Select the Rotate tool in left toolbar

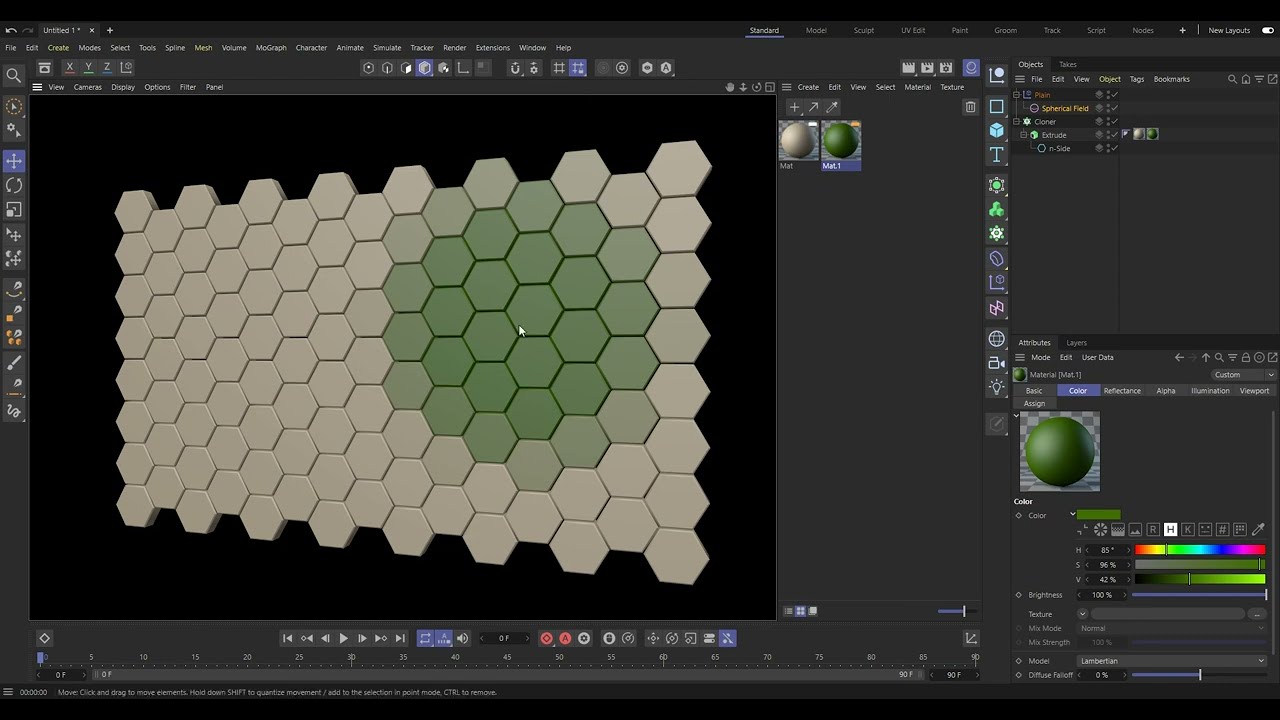14,186
